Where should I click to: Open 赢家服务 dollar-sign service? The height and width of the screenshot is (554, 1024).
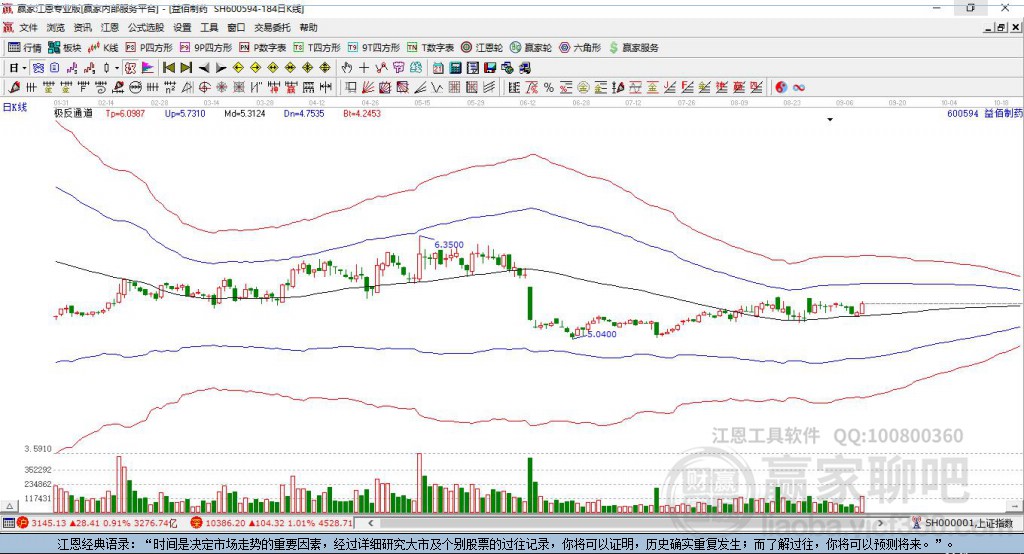click(x=633, y=48)
